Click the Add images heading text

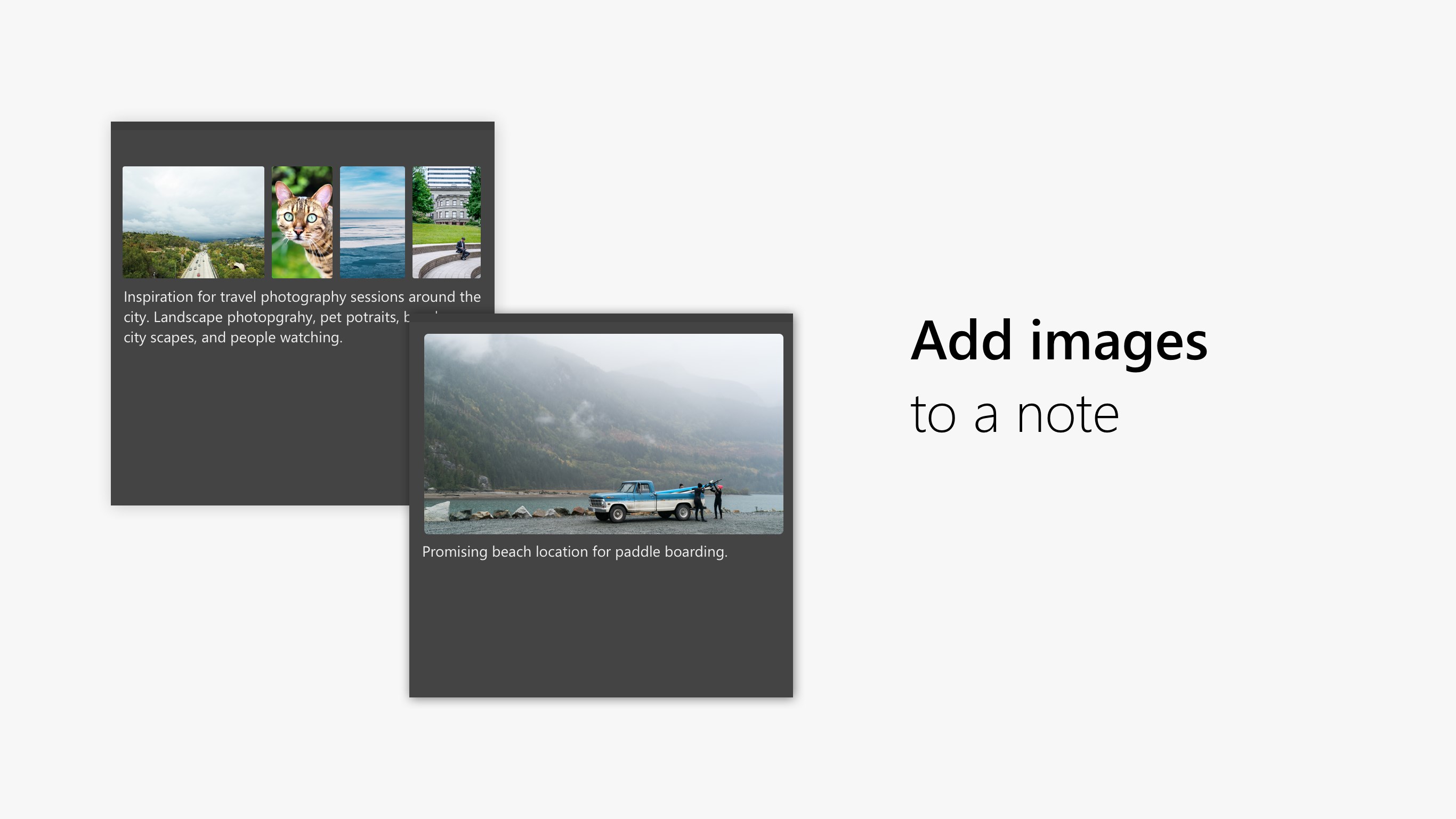click(1059, 343)
